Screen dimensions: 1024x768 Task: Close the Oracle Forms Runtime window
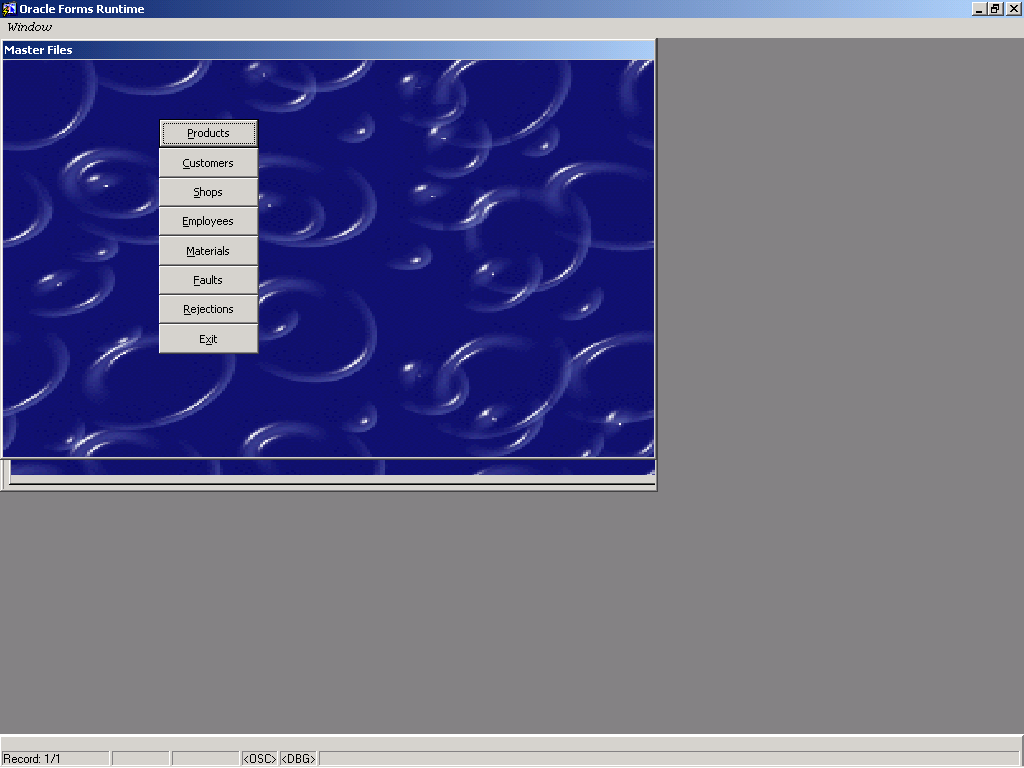coord(1014,9)
